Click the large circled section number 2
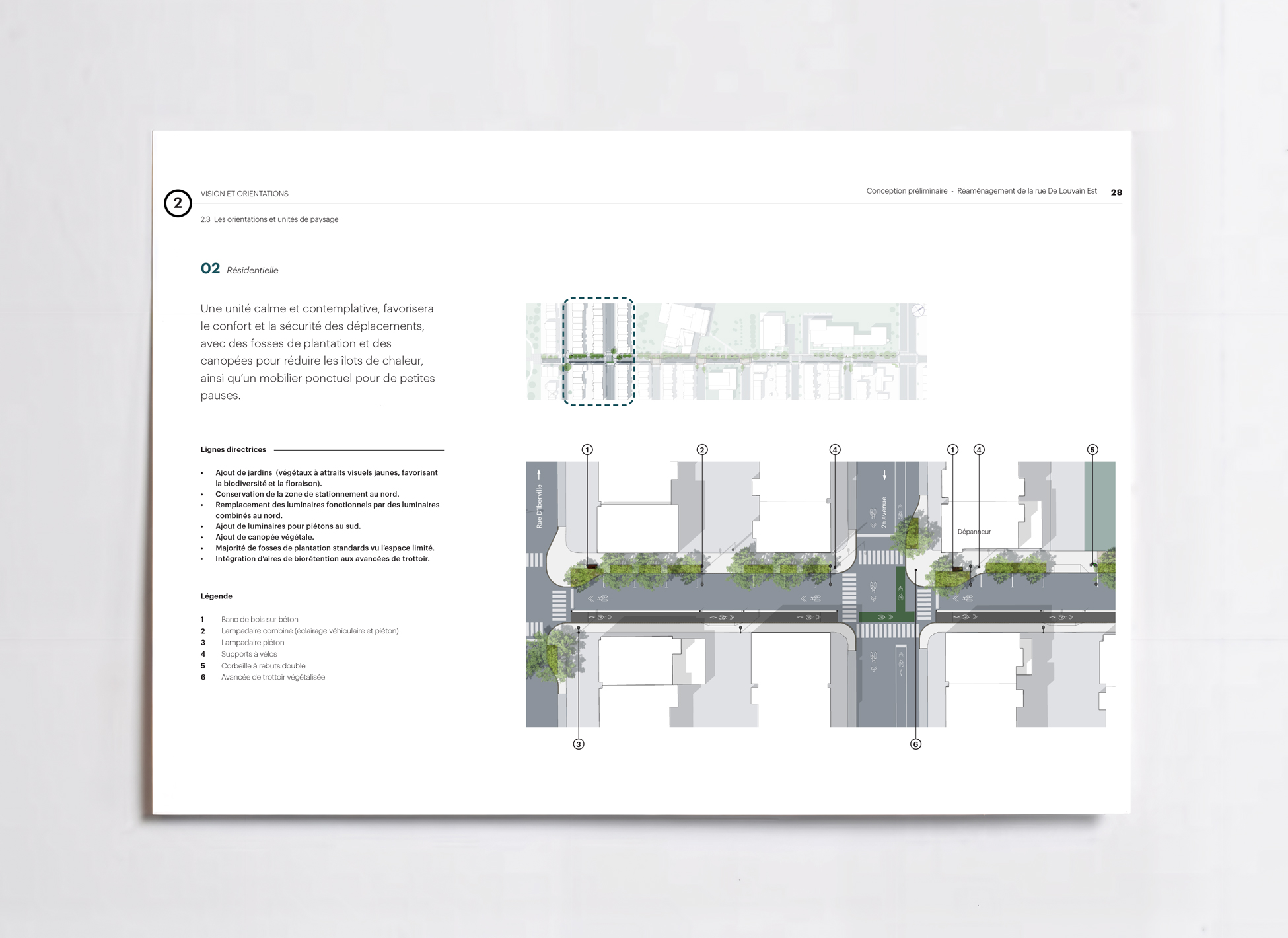Image resolution: width=1288 pixels, height=938 pixels. click(x=178, y=203)
